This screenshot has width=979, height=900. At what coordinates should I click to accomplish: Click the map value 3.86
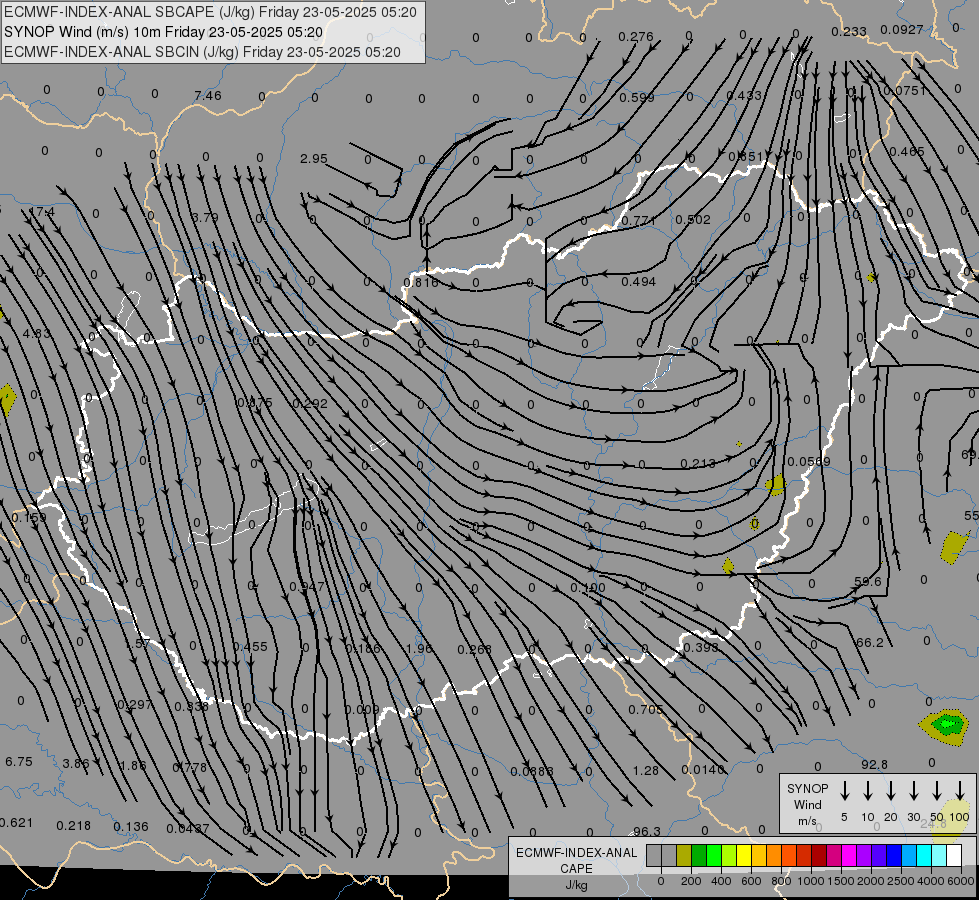point(76,763)
